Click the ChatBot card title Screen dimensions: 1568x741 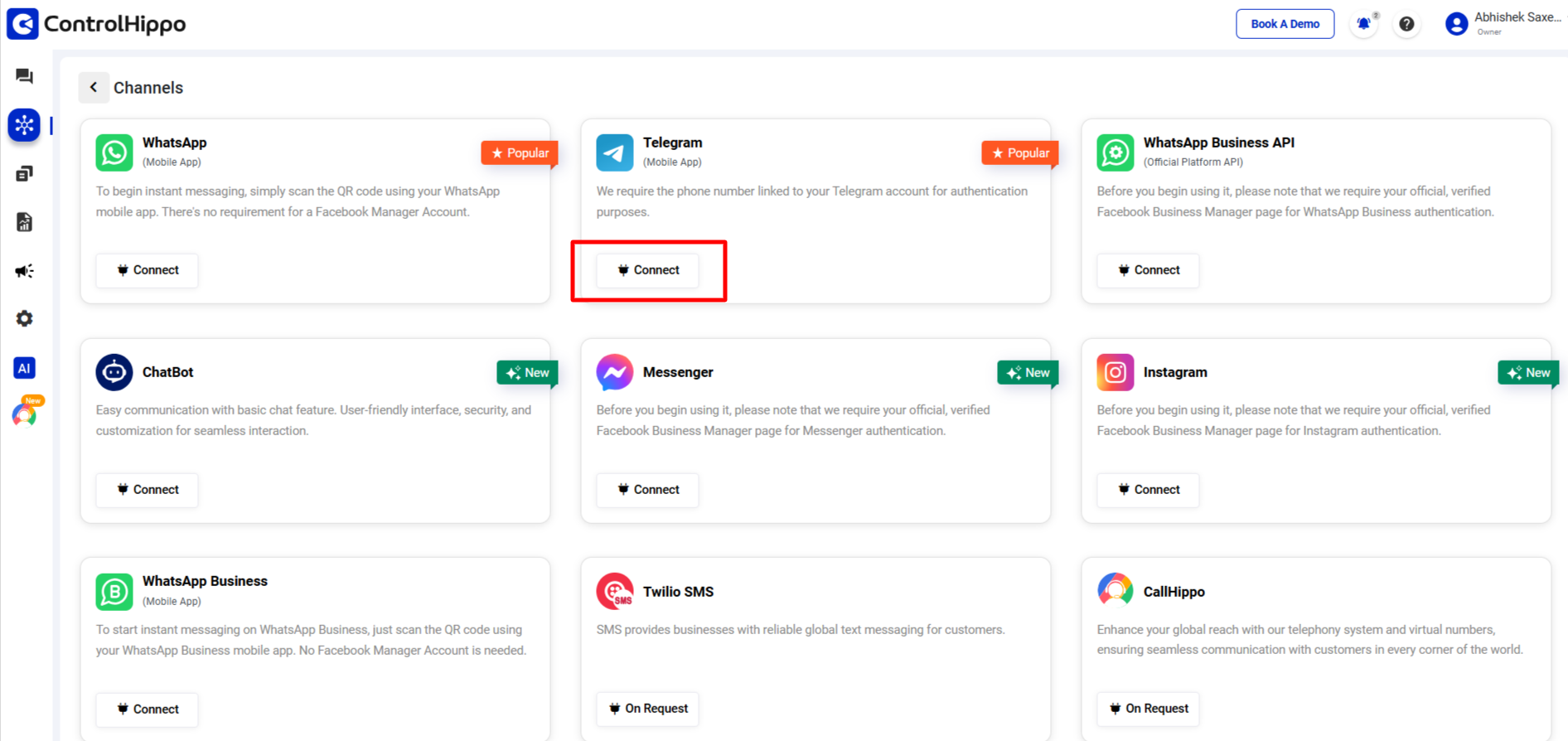pyautogui.click(x=167, y=372)
